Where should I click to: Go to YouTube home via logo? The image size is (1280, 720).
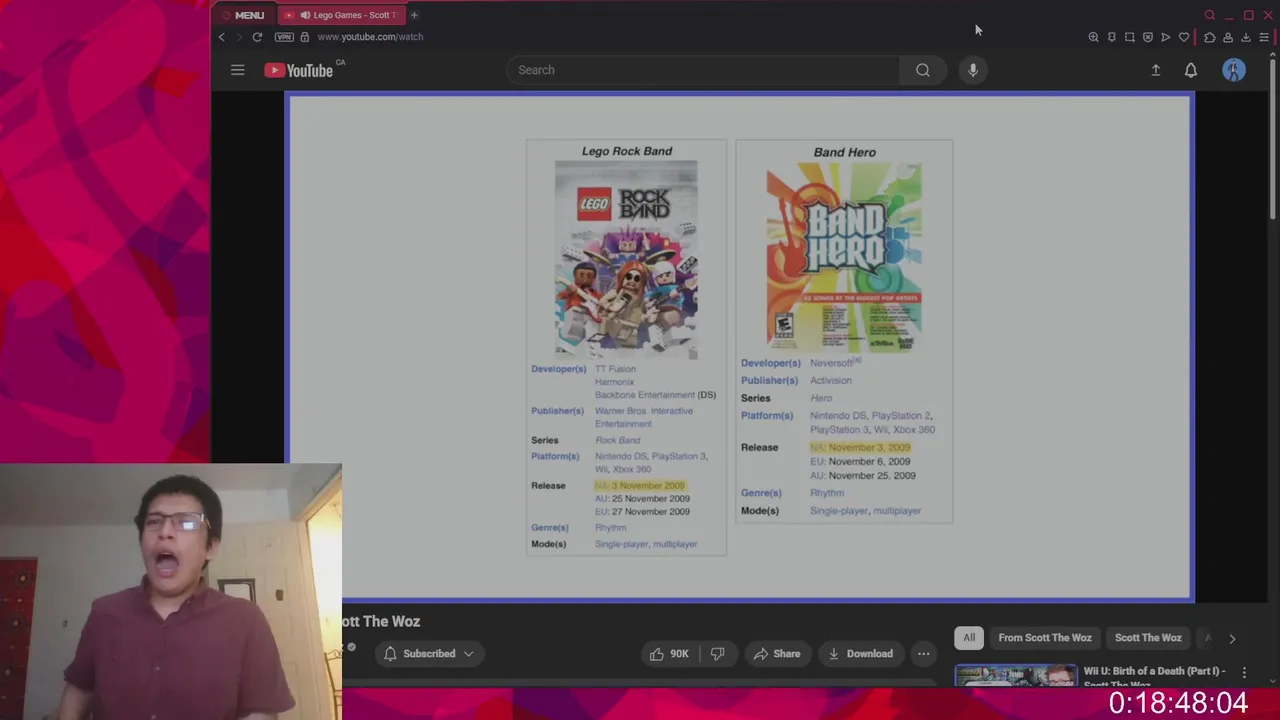point(299,70)
